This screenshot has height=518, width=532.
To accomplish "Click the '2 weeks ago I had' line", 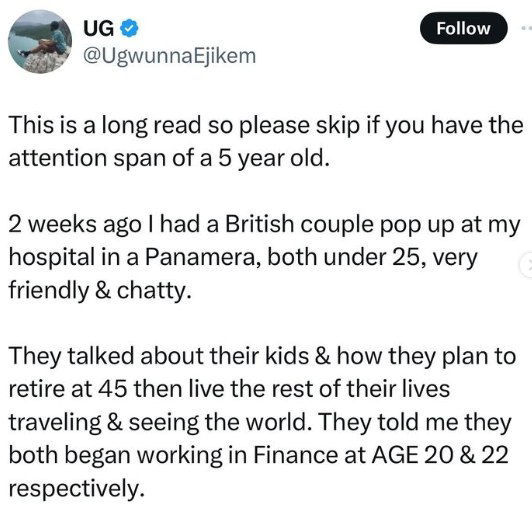I will click(264, 225).
